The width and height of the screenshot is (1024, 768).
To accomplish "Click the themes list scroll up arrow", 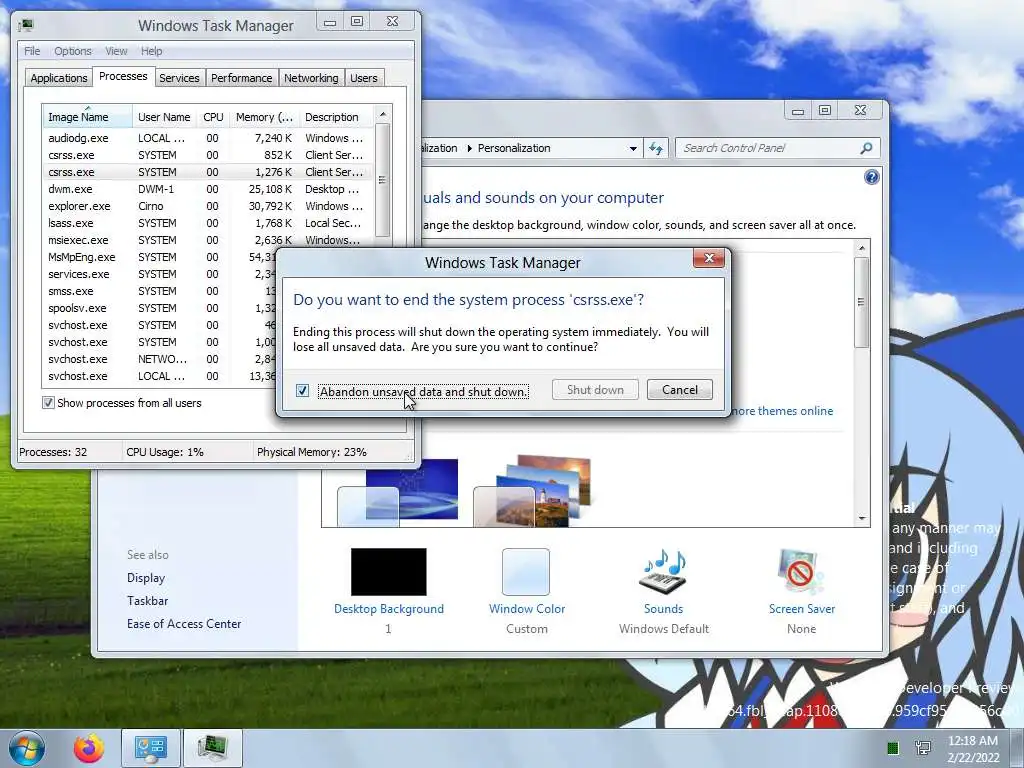I will [861, 248].
